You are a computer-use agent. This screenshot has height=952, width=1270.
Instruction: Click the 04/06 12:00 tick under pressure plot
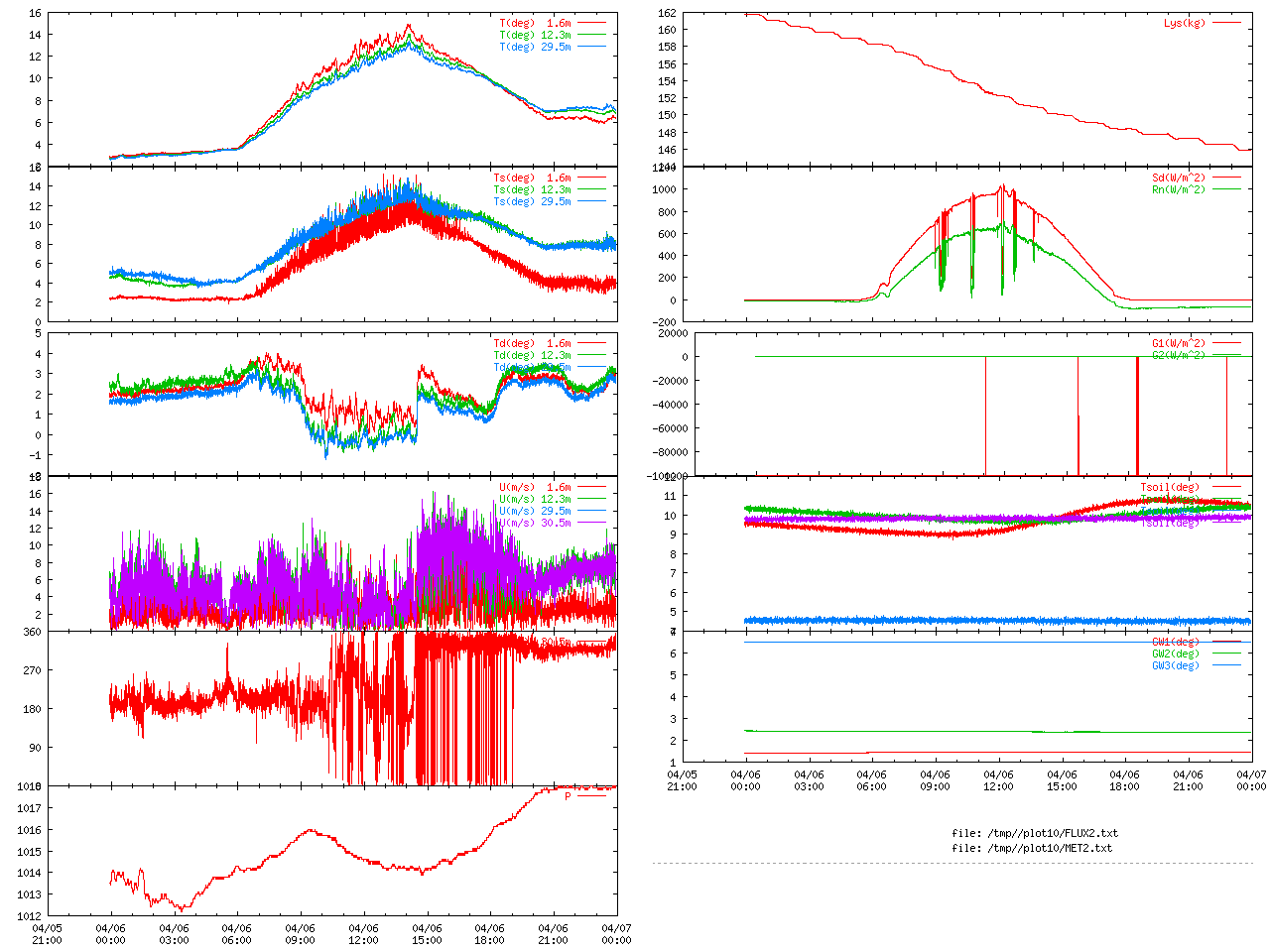[x=363, y=934]
